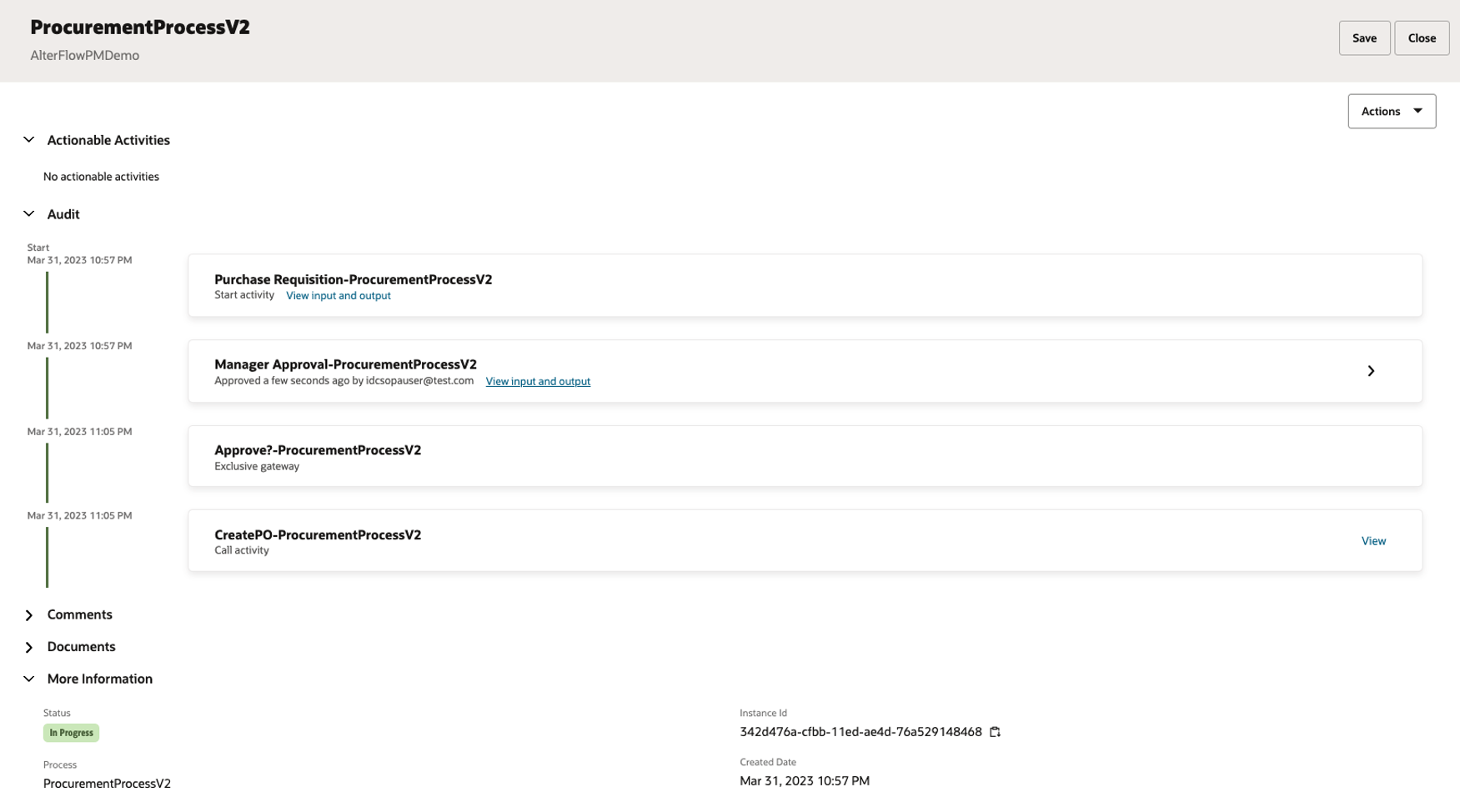Image resolution: width=1460 pixels, height=812 pixels.
Task: Expand the Comments section
Action: coord(28,614)
